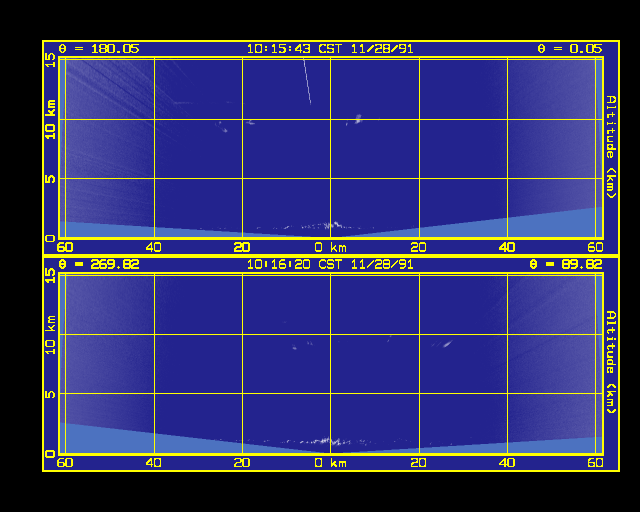The width and height of the screenshot is (640, 512).
Task: Click the 0 altitude tick of the bottom panel
Action: coord(50,454)
